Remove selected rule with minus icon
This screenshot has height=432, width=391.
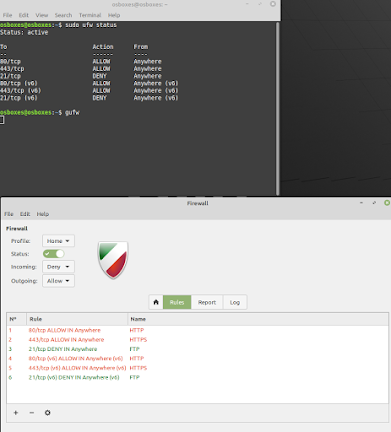(x=32, y=413)
